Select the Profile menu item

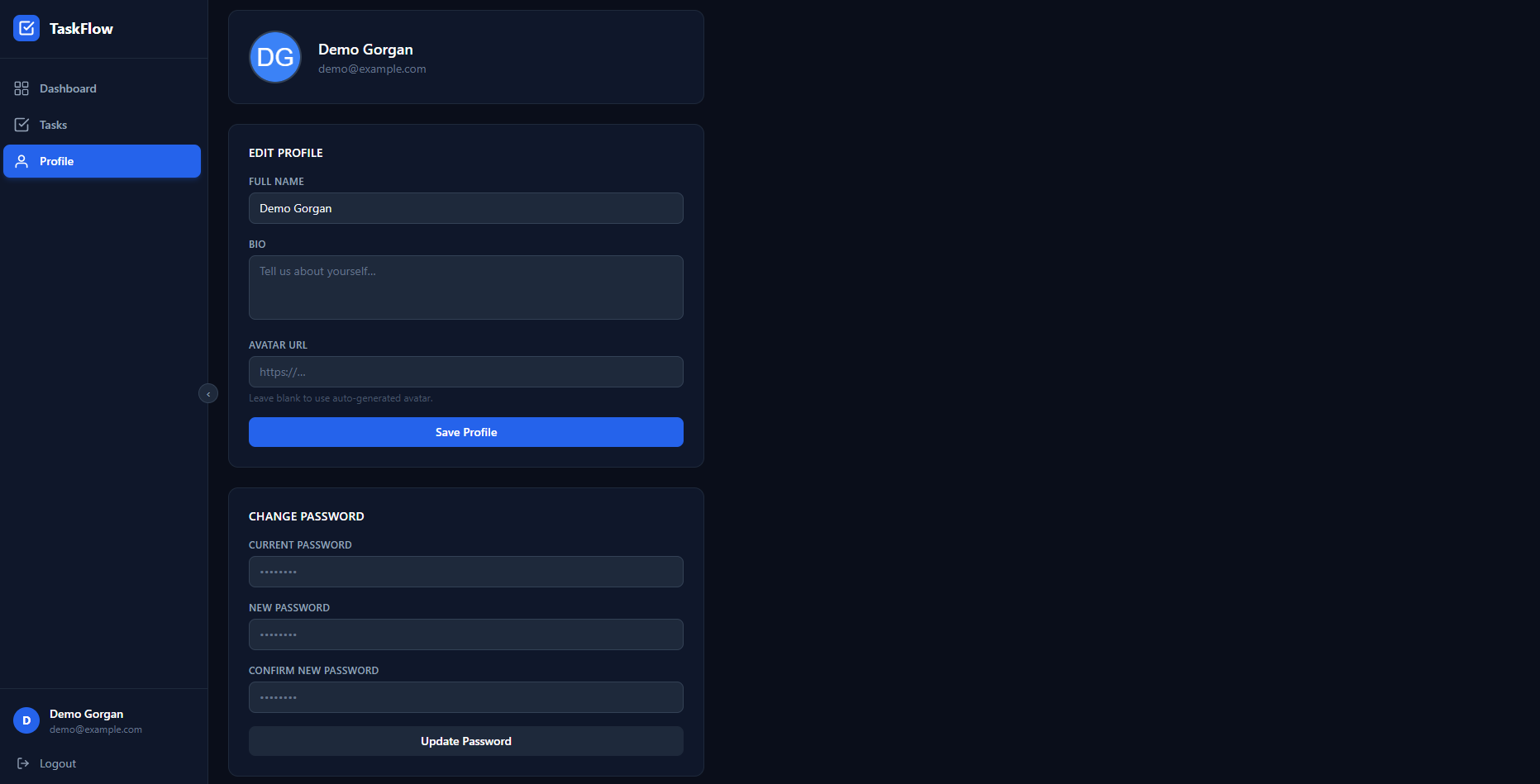[102, 161]
